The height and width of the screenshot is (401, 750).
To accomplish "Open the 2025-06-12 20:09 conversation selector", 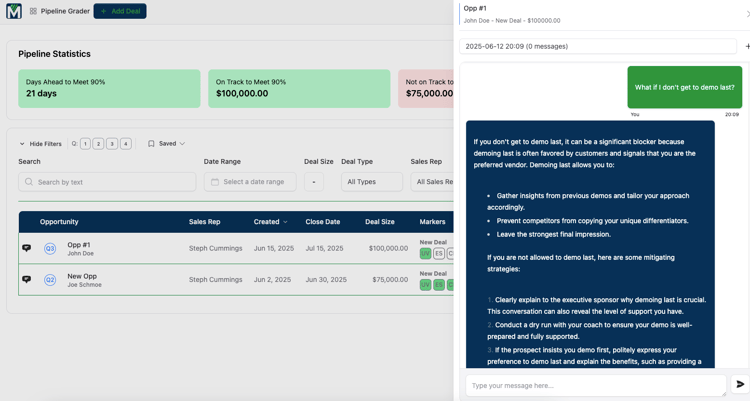I will (598, 46).
